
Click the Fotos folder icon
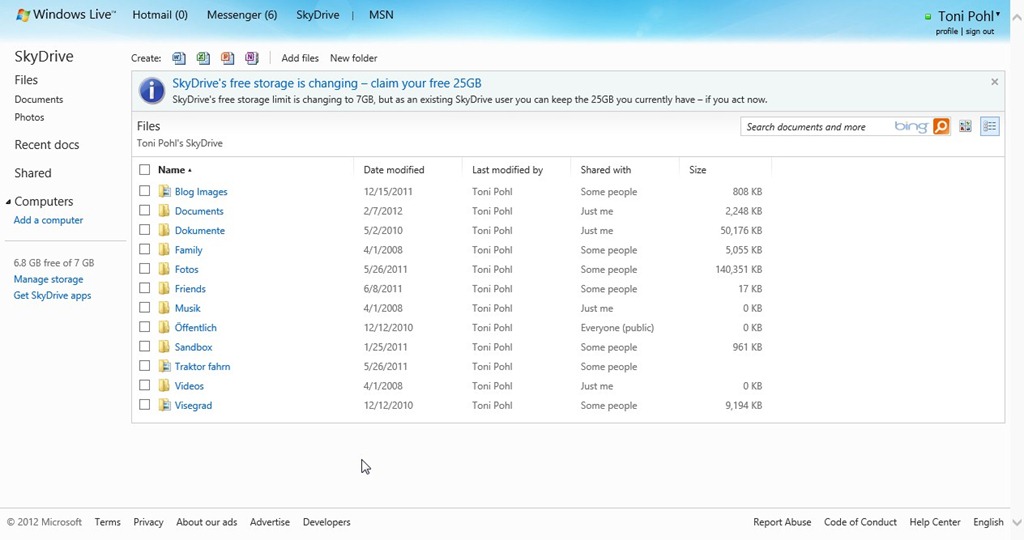165,269
